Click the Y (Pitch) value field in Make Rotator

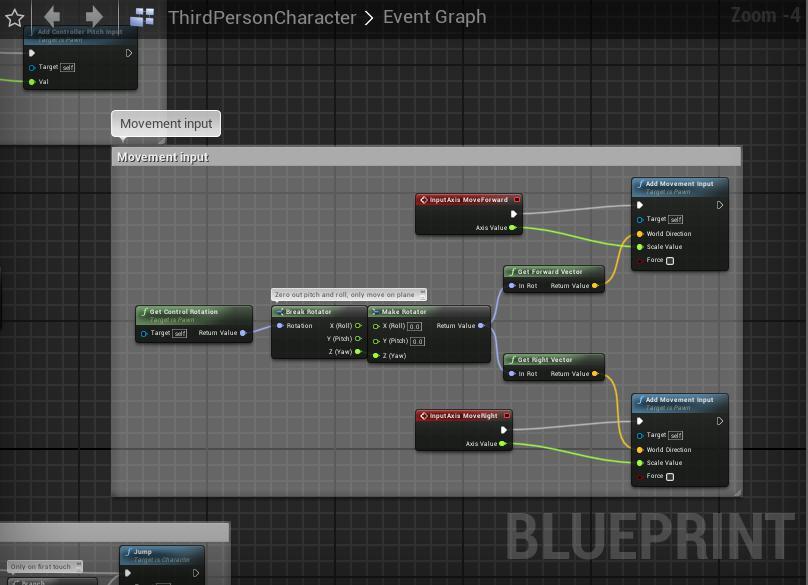(417, 341)
